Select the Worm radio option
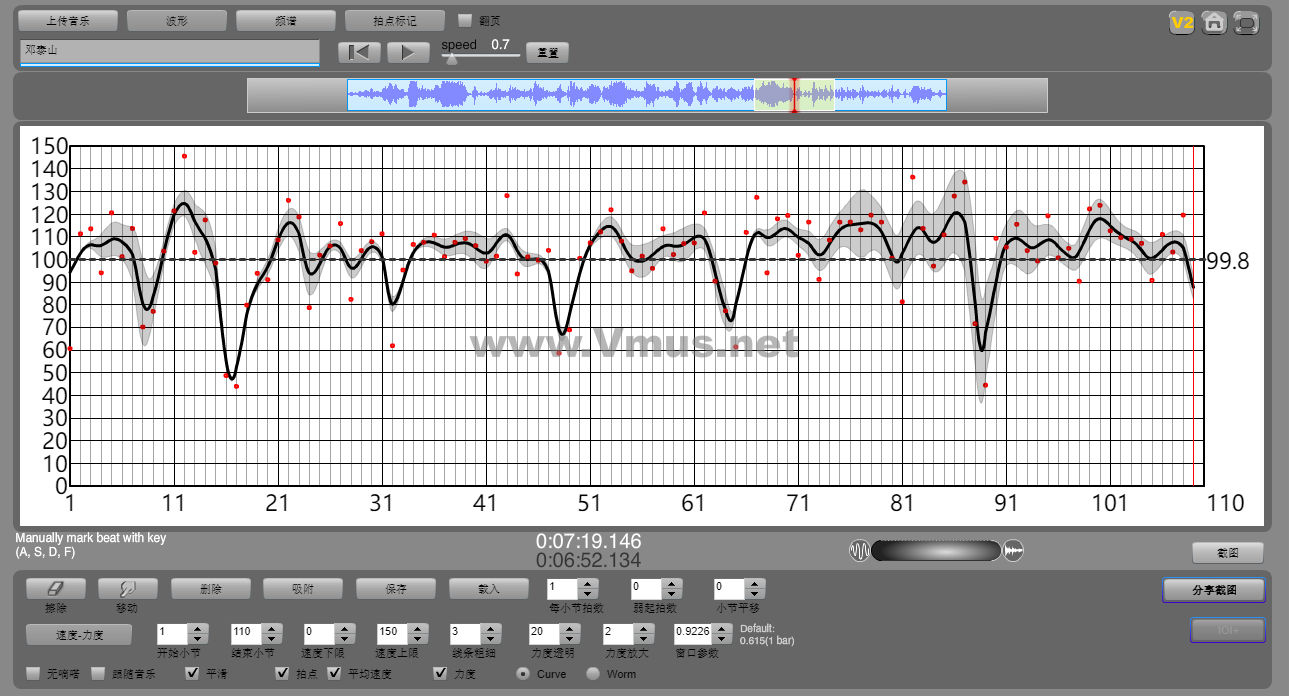 coord(593,674)
